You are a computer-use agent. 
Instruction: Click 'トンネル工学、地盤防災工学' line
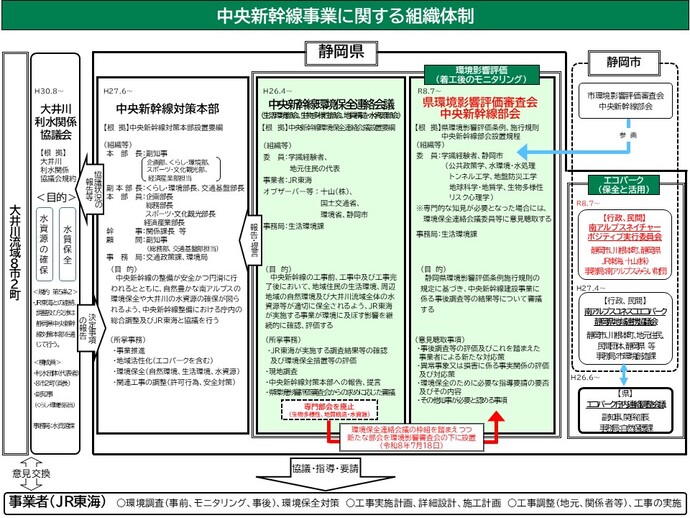pyautogui.click(x=493, y=176)
